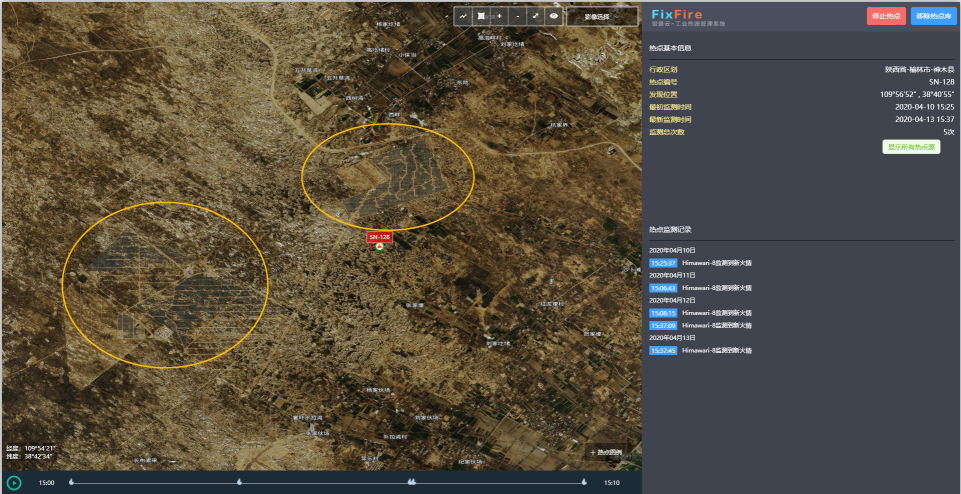Select the 15:08:15 monitoring record
Image resolution: width=961 pixels, height=494 pixels.
click(x=663, y=313)
